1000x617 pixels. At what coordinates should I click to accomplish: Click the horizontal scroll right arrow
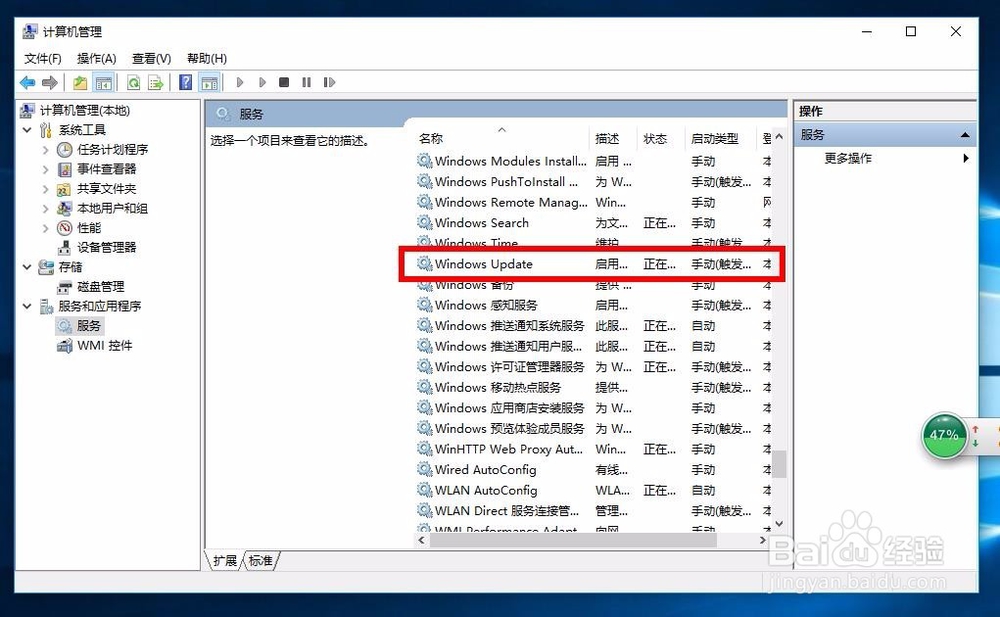[763, 540]
